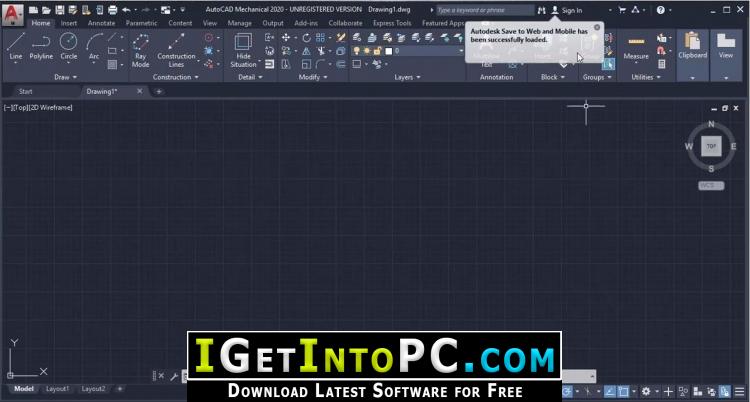The image size is (750, 402).
Task: Click the 2D Wireframe visual style label
Action: point(50,108)
